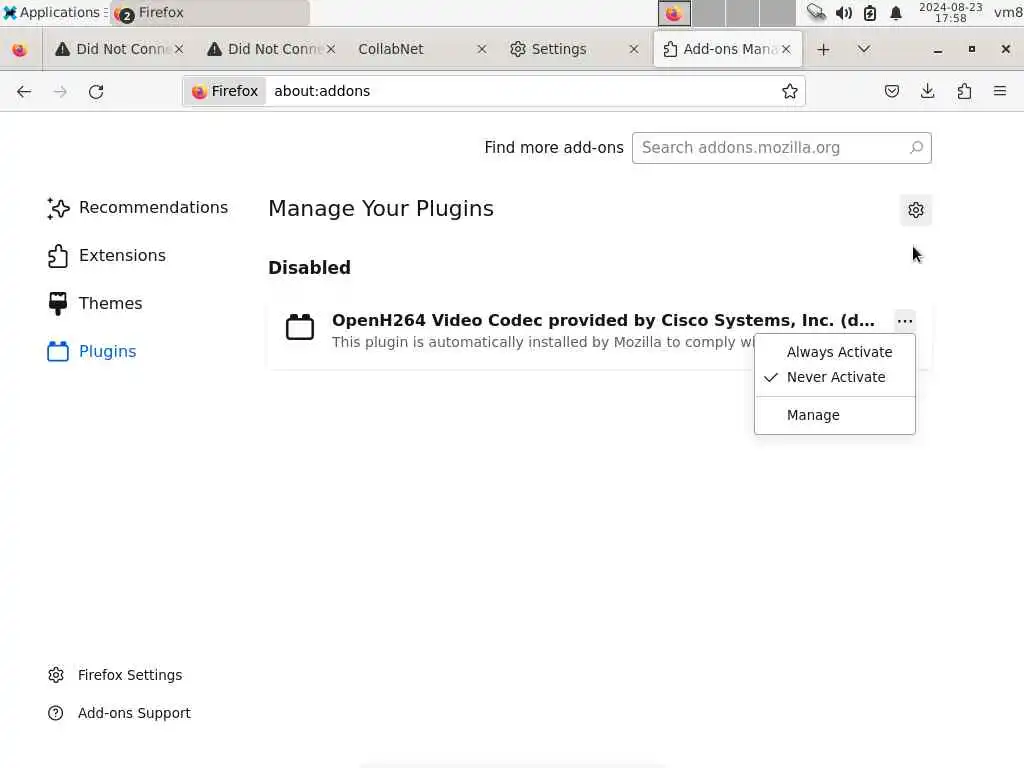Viewport: 1024px width, 768px height.
Task: Select Never Activate in the menu
Action: click(x=835, y=377)
